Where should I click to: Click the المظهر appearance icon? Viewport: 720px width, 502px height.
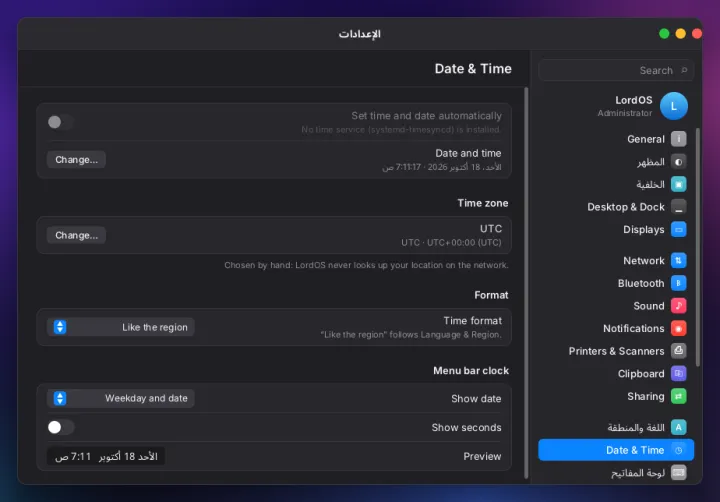tap(678, 162)
